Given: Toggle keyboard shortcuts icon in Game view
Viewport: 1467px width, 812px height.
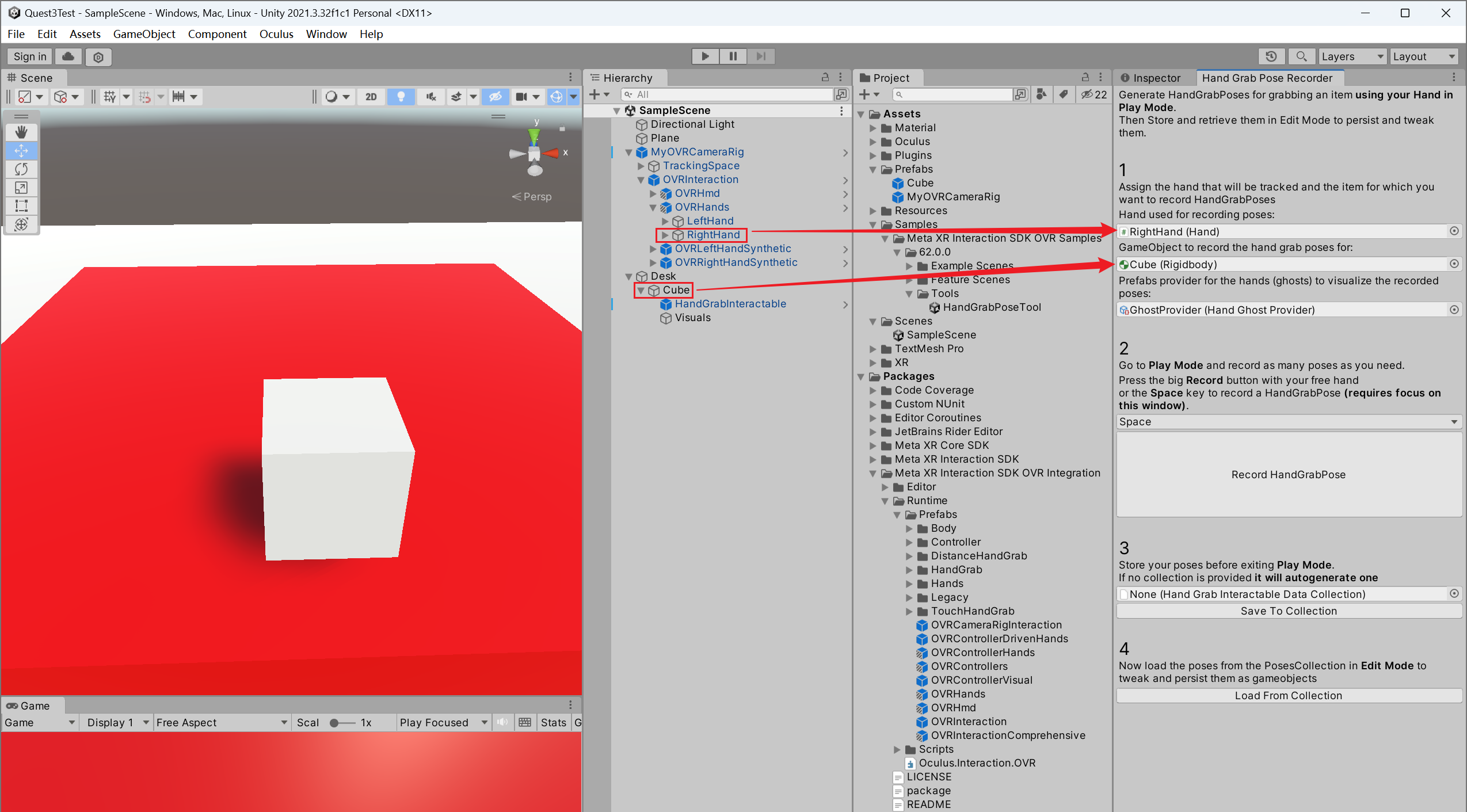Looking at the screenshot, I should coord(524,723).
